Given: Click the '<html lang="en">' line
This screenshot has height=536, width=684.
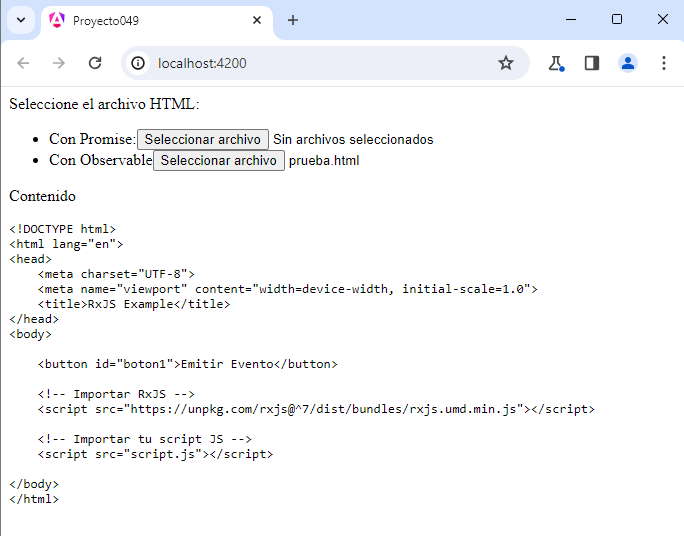Looking at the screenshot, I should pyautogui.click(x=66, y=244).
